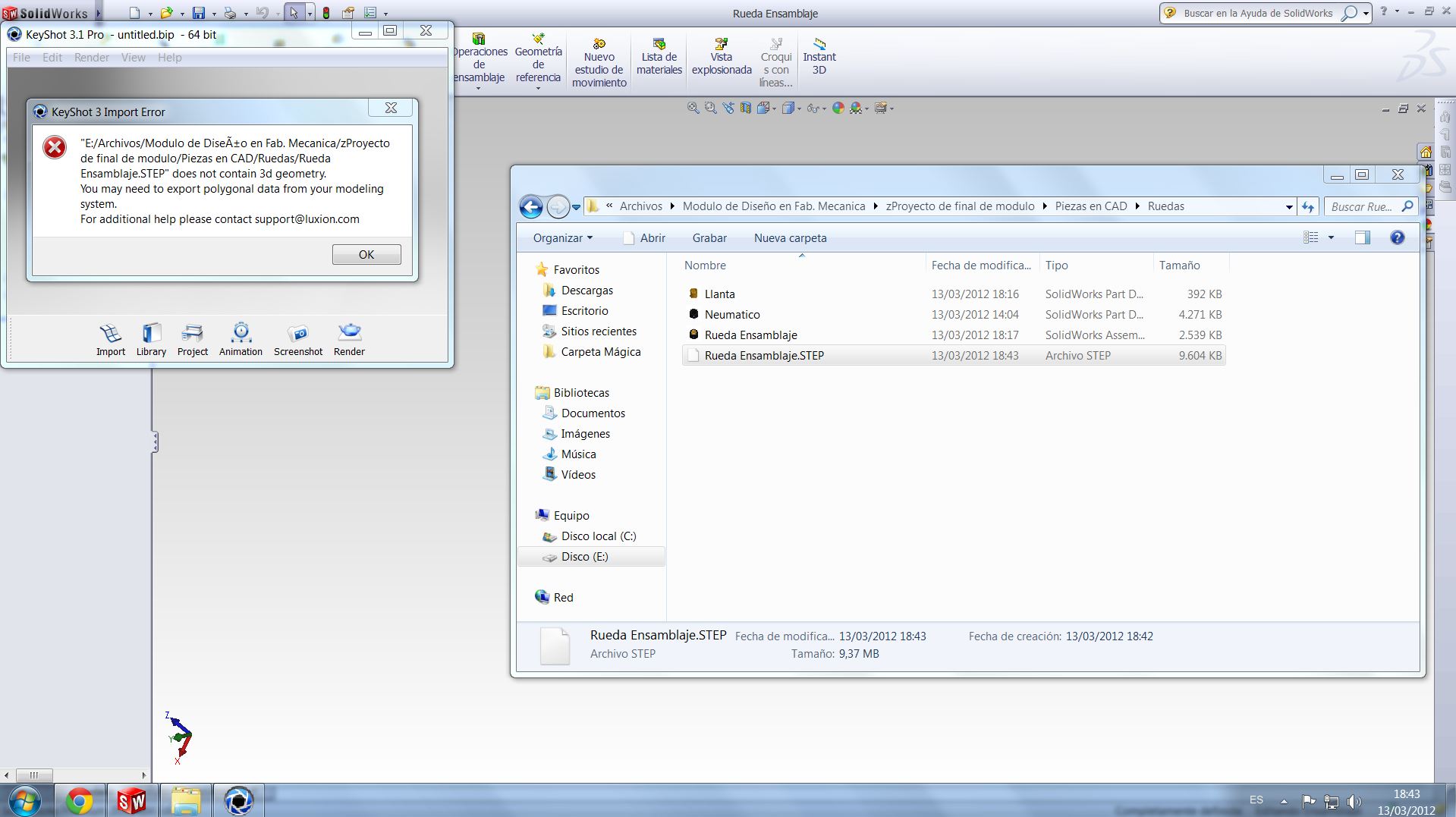Open KeyShot Render menu
This screenshot has height=817, width=1456.
click(x=92, y=58)
